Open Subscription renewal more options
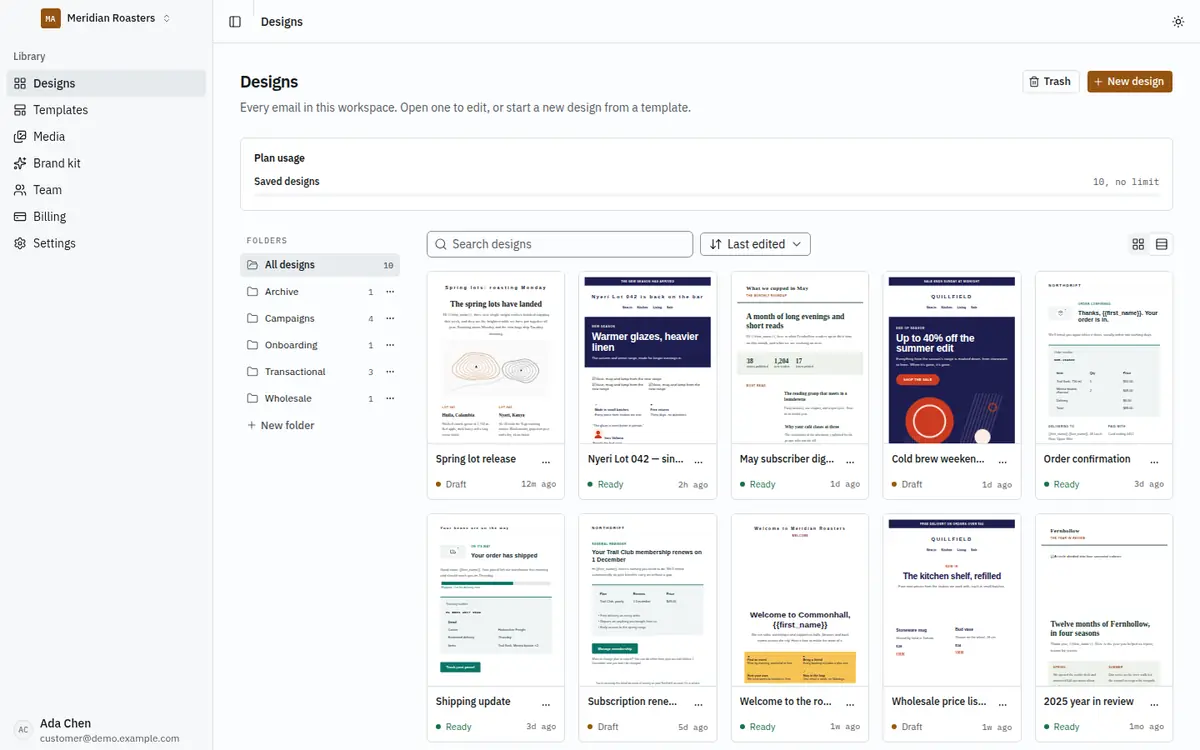The width and height of the screenshot is (1200, 750). (698, 703)
